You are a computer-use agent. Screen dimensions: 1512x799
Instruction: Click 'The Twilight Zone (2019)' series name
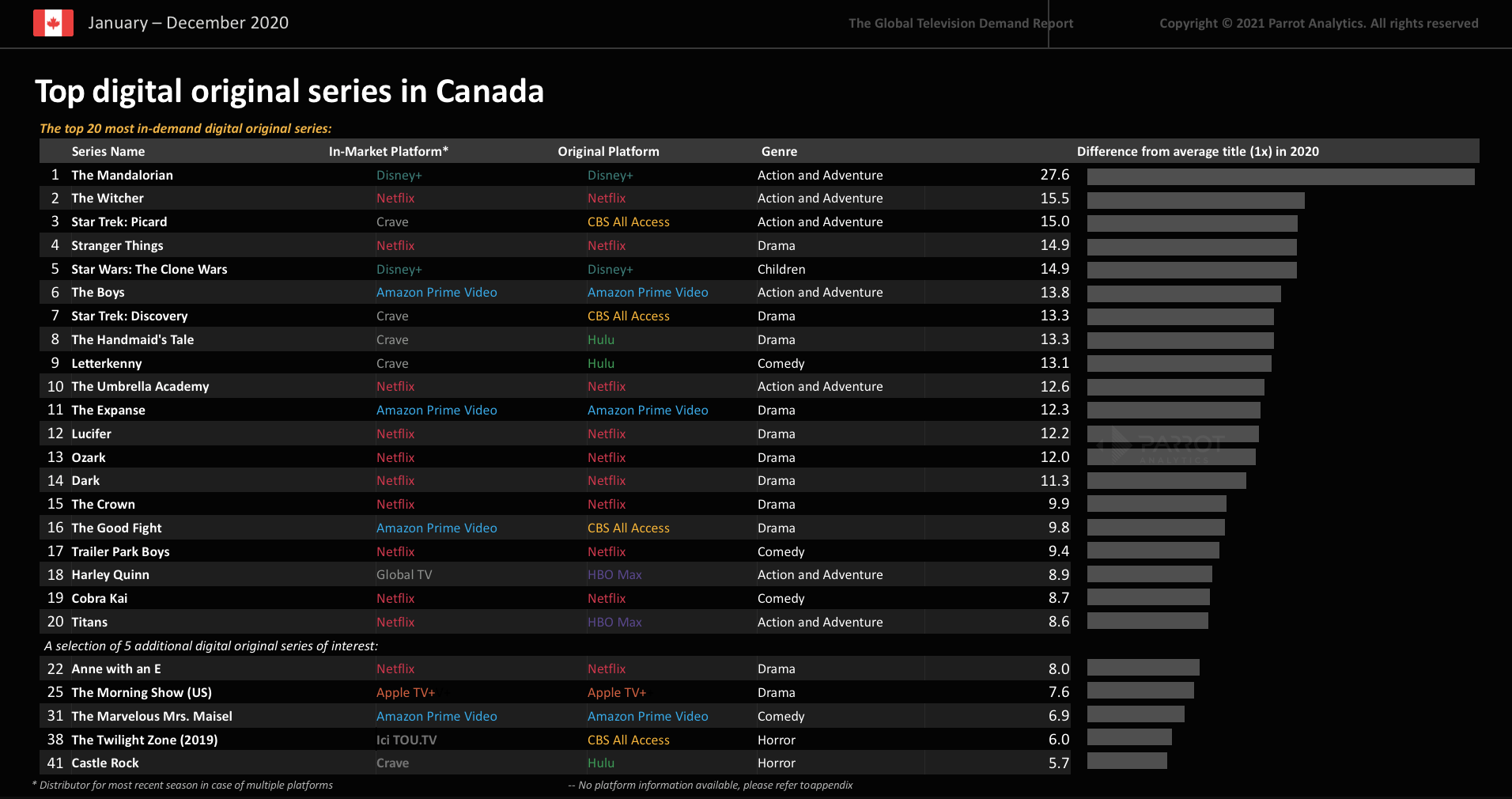tap(145, 740)
